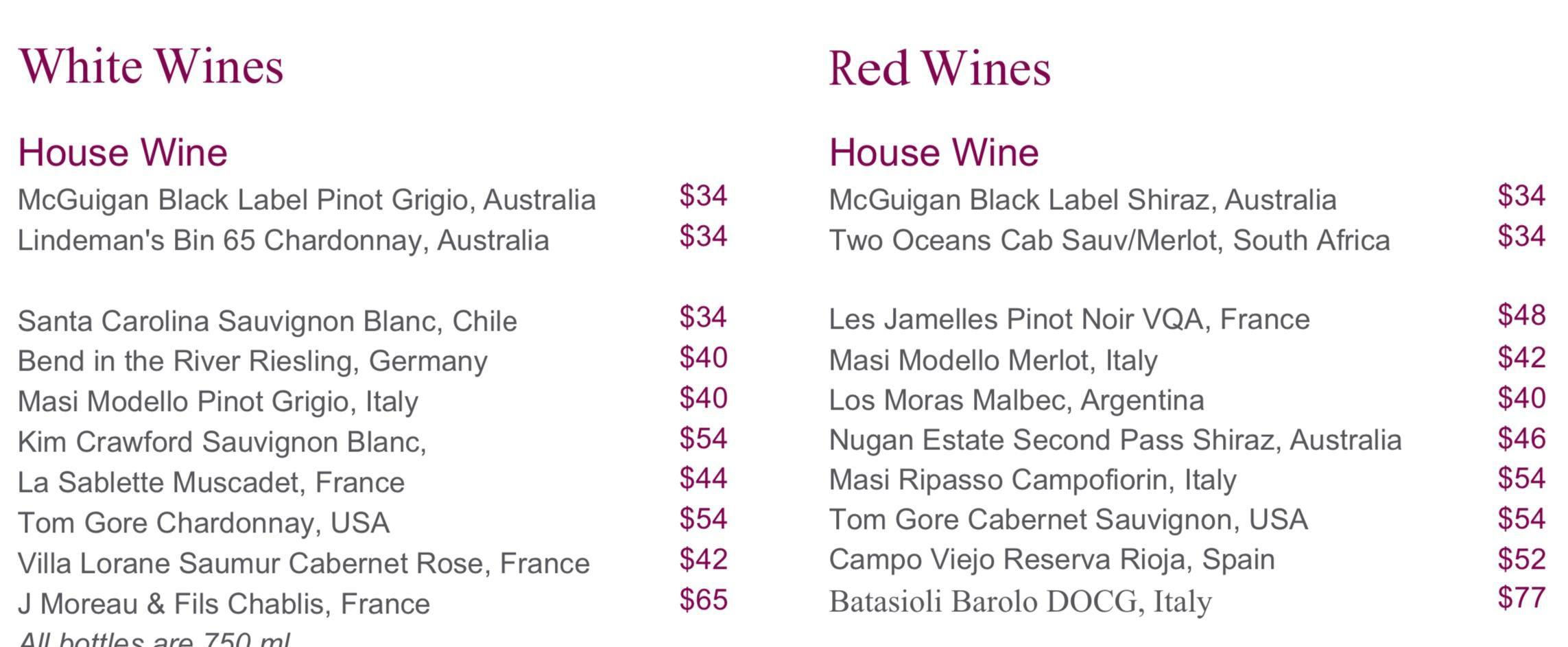
Task: Click Two Oceans Cab Sauv/Merlot line
Action: 1109,241
